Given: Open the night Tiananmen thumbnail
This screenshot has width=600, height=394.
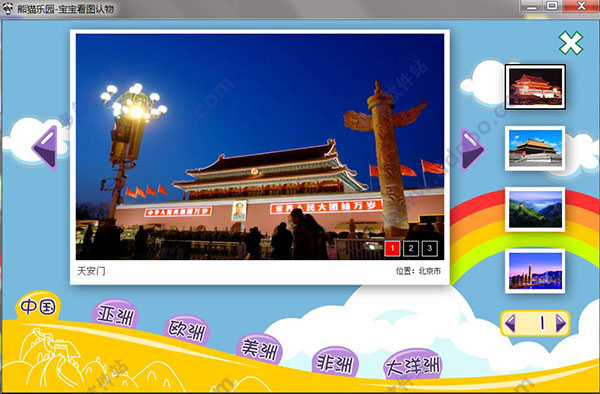Looking at the screenshot, I should 535,87.
